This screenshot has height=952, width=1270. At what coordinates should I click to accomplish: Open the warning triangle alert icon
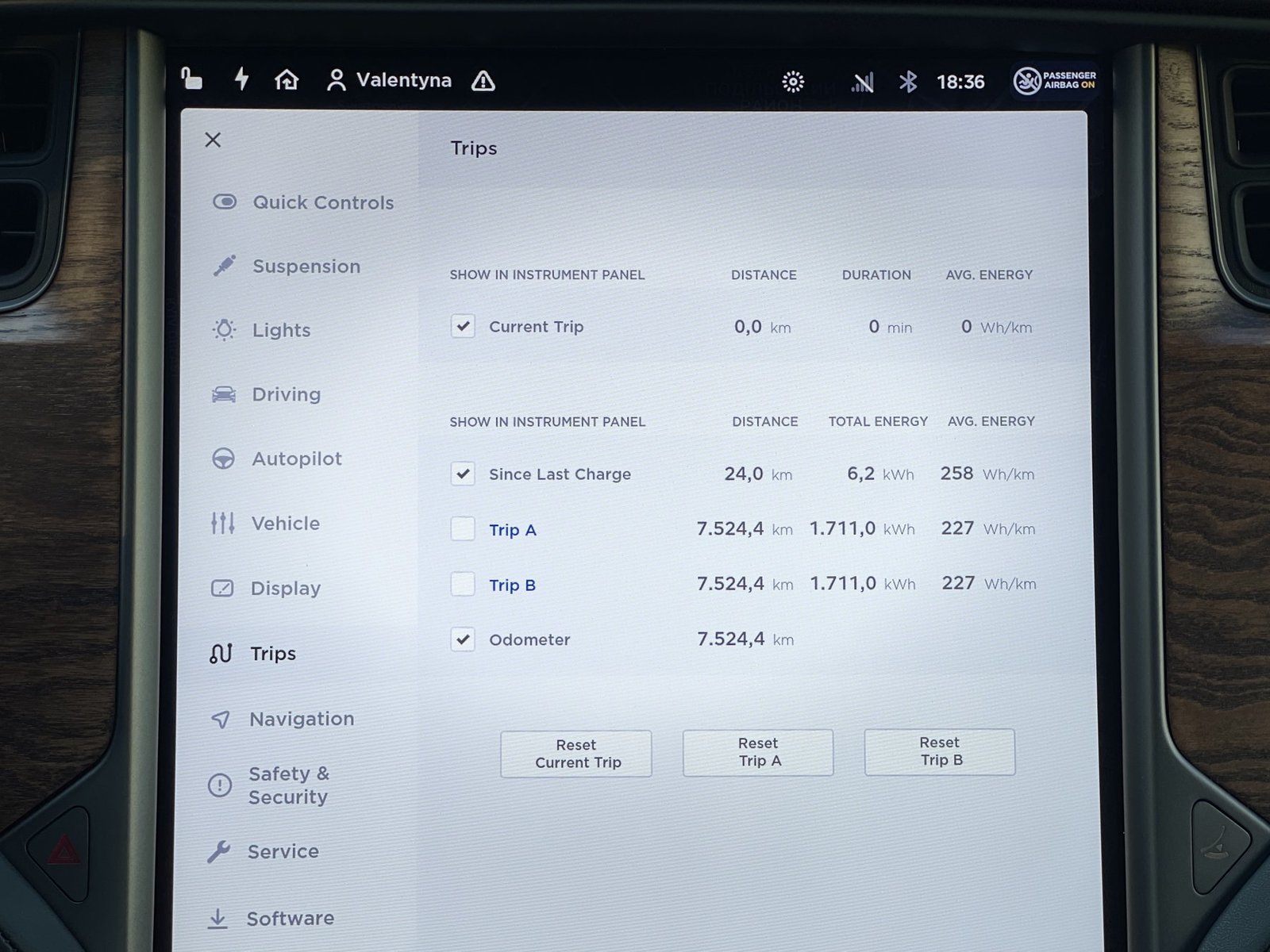click(x=483, y=81)
